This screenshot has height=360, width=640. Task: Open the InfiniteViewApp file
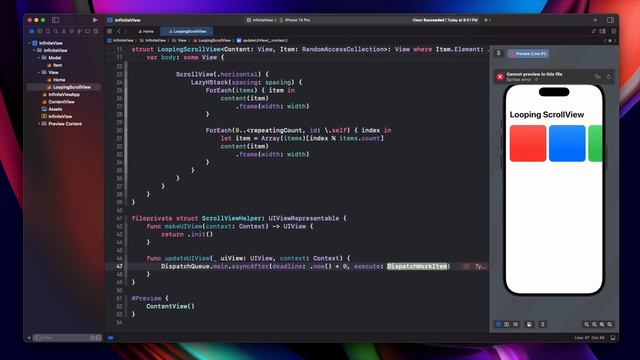click(x=61, y=94)
